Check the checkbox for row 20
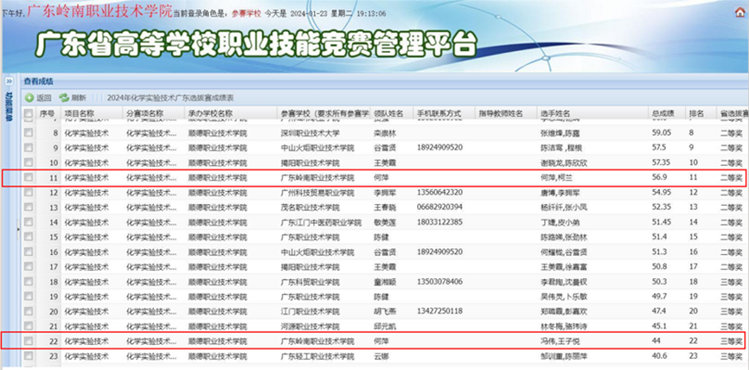 tap(29, 311)
